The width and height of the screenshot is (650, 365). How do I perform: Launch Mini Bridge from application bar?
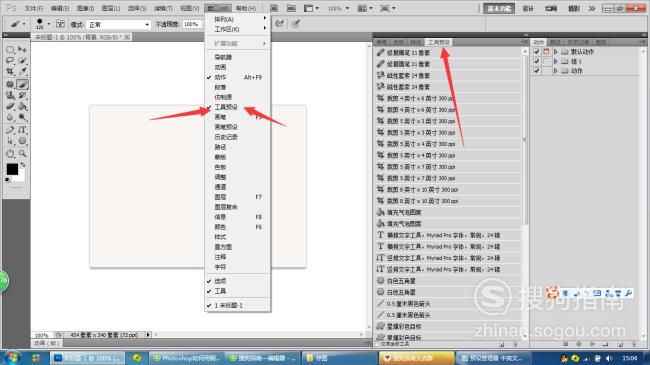291,8
